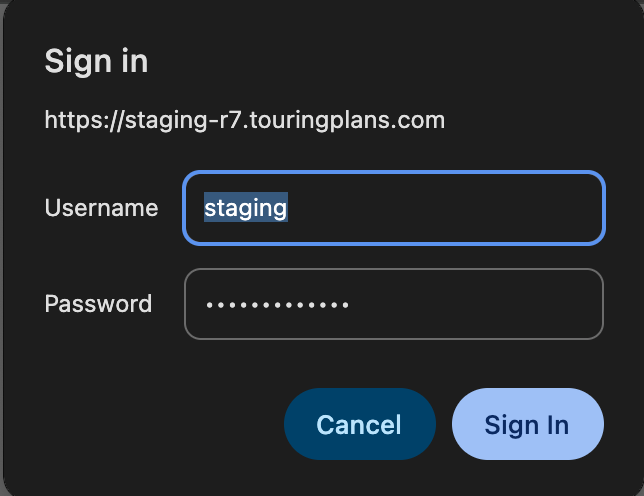Click the staging-r7.touringplans.com URL text
Screen dimensions: 644x496
pos(245,121)
